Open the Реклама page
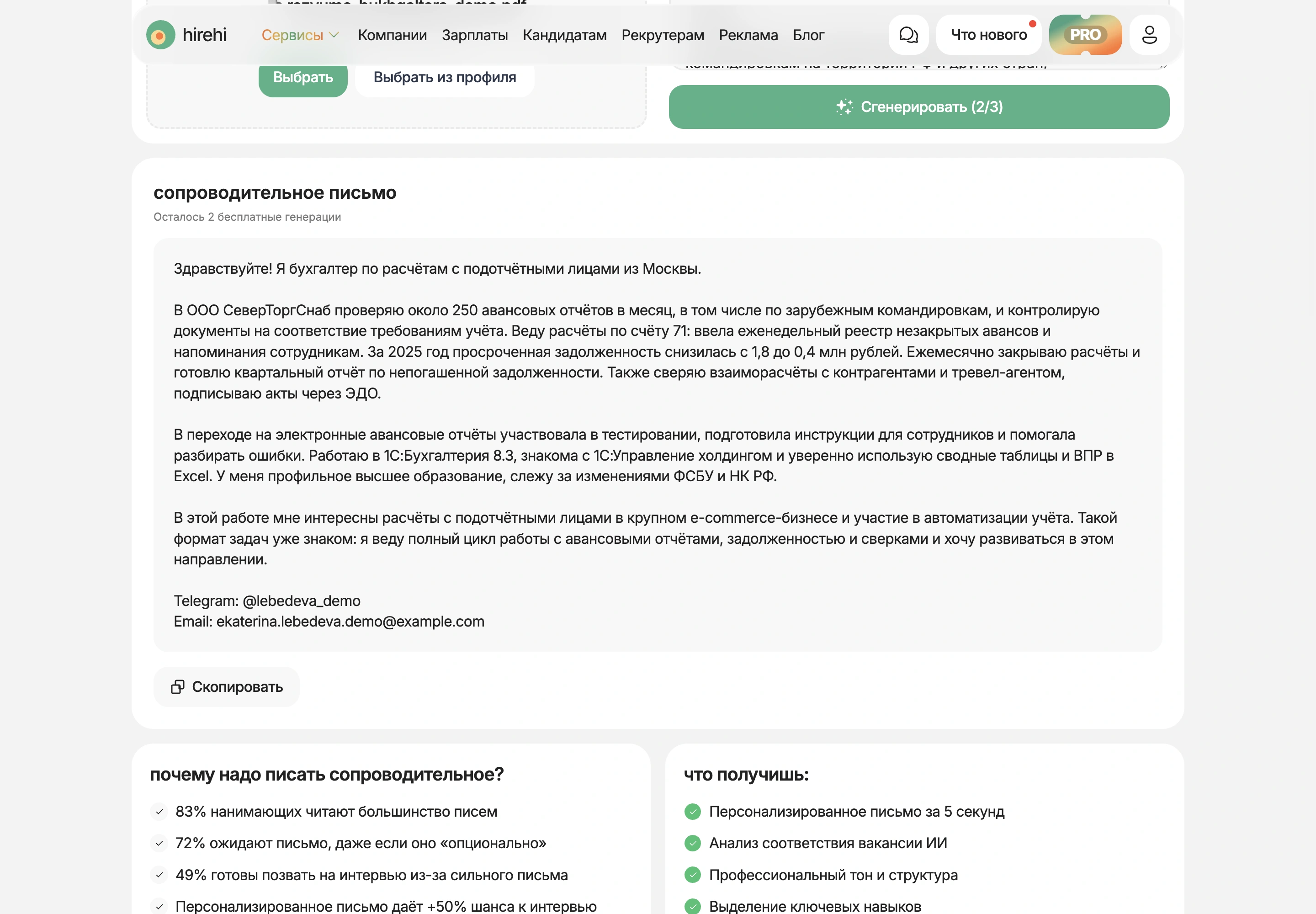Screen dimensions: 1316x914 point(748,35)
